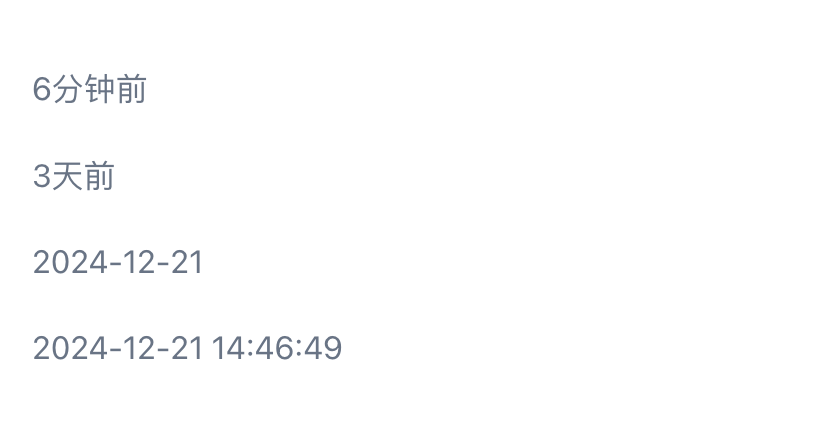This screenshot has height=430, width=838.
Task: Click the date-only "2024-12-21" line
Action: [x=118, y=262]
